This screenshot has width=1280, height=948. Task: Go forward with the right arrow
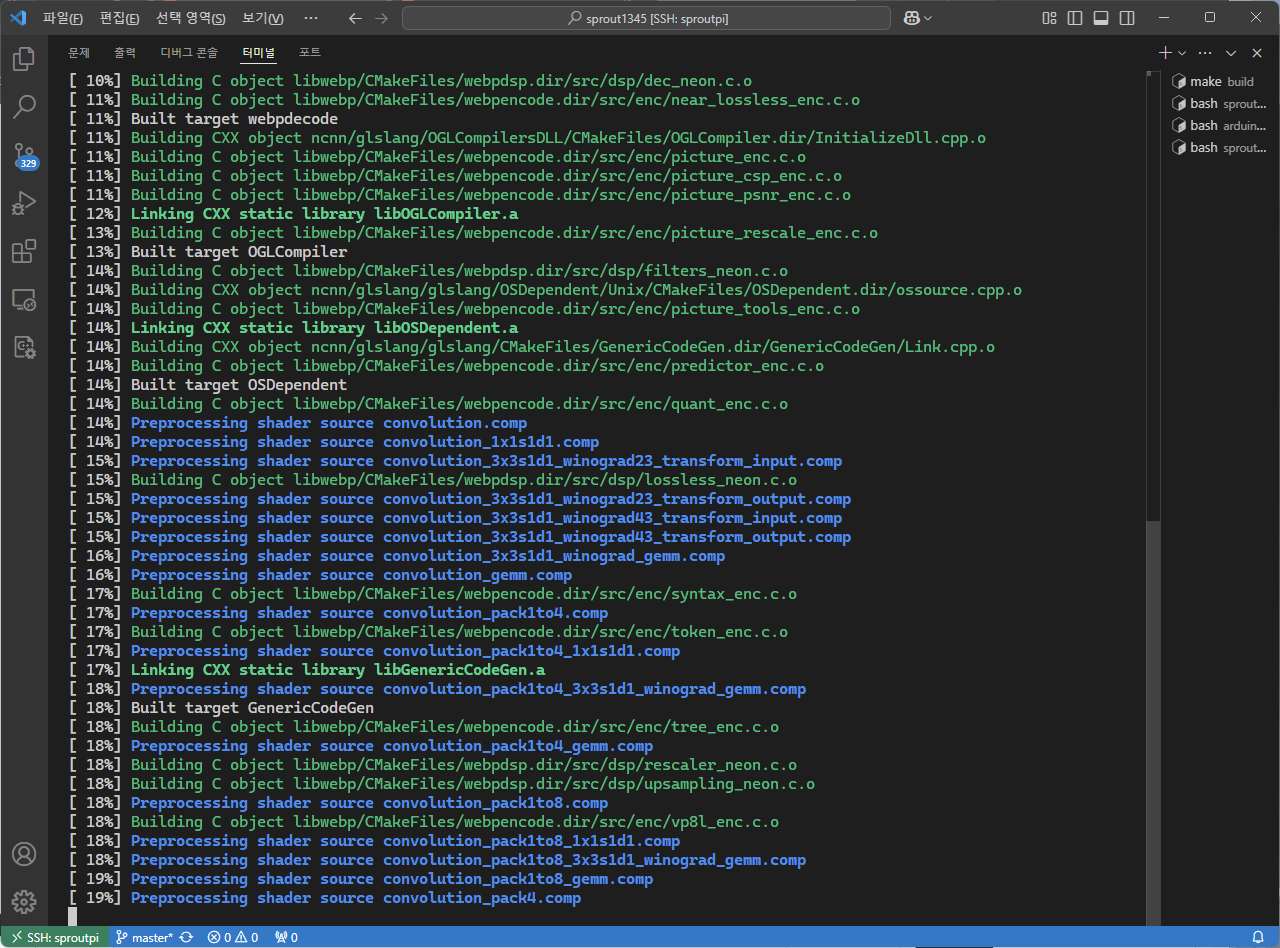(381, 18)
